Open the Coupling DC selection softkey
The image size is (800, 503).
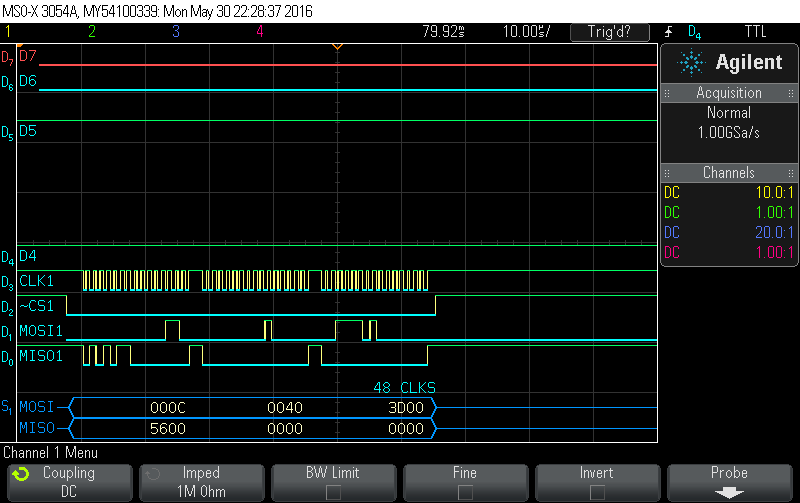[x=68, y=482]
